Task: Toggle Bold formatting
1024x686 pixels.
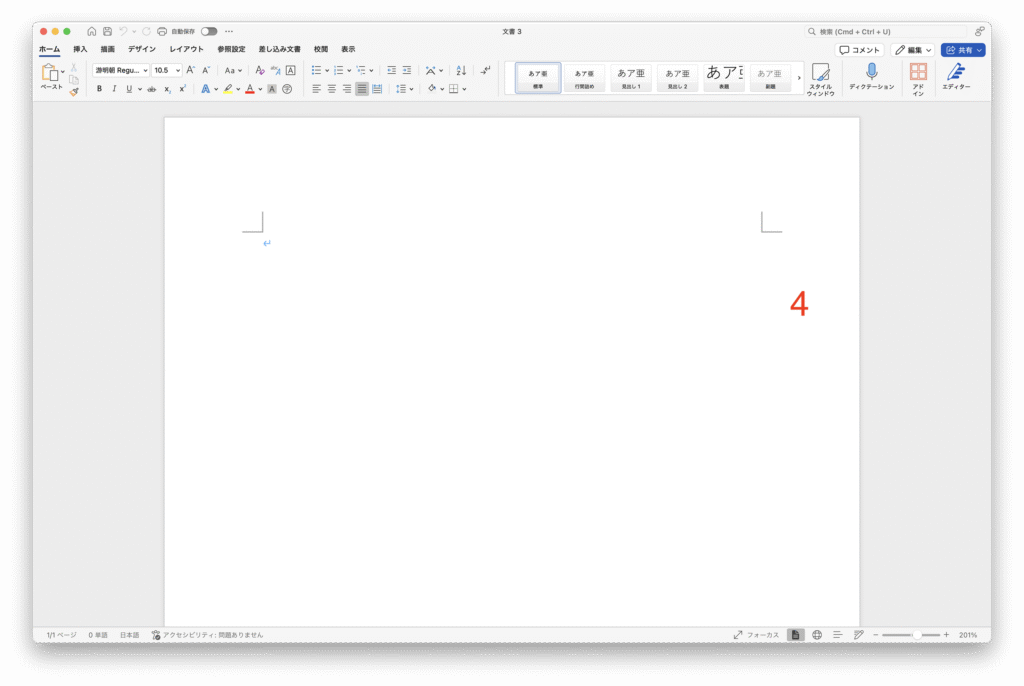Action: (99, 89)
